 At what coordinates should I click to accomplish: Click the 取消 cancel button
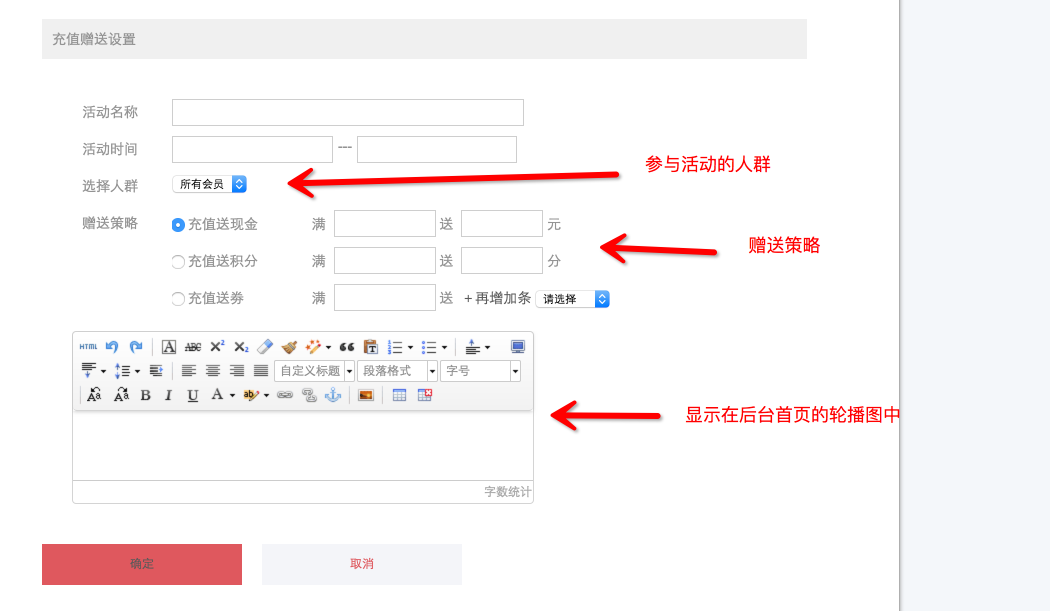coord(362,564)
